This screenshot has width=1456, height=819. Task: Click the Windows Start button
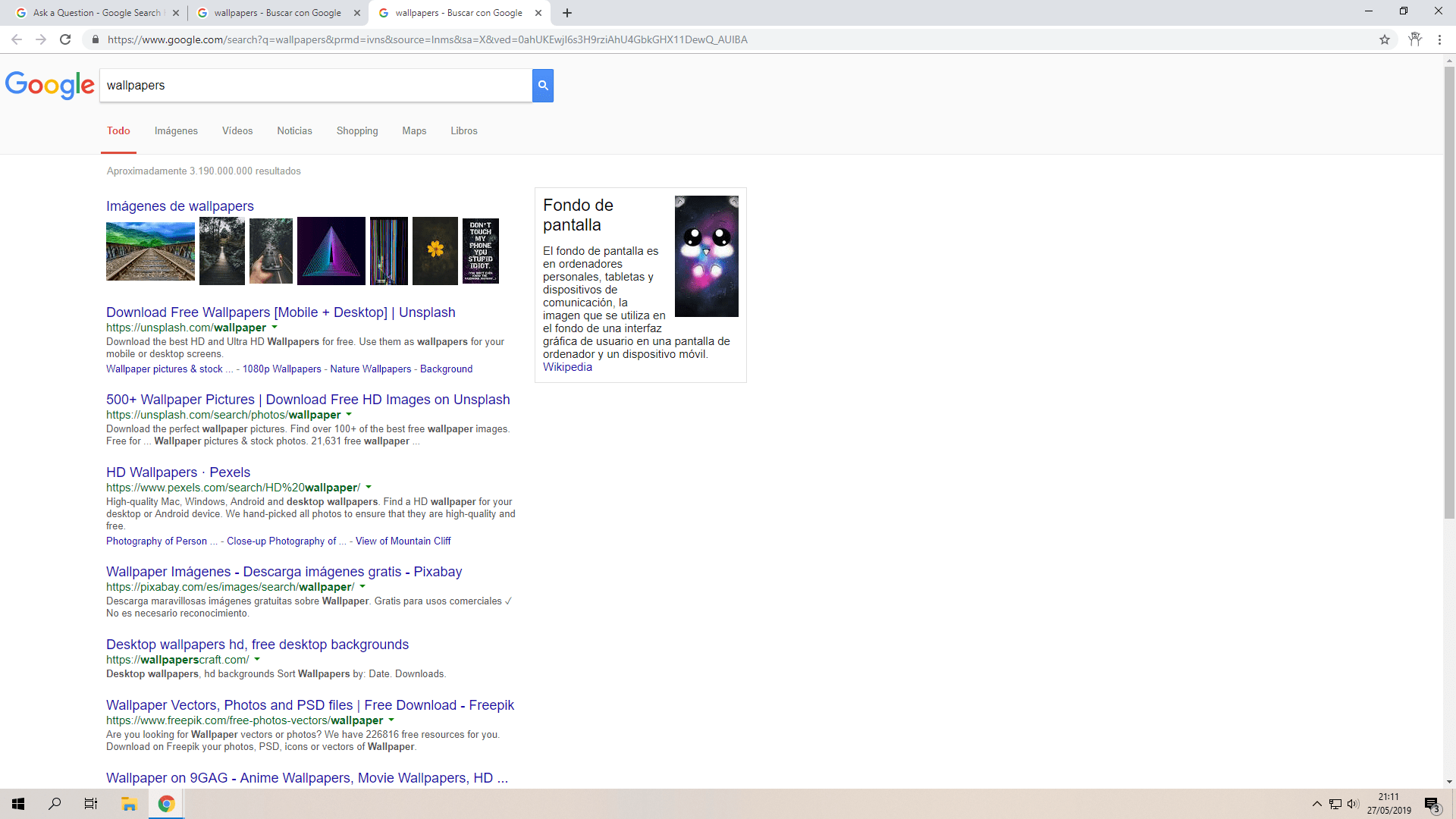(17, 803)
